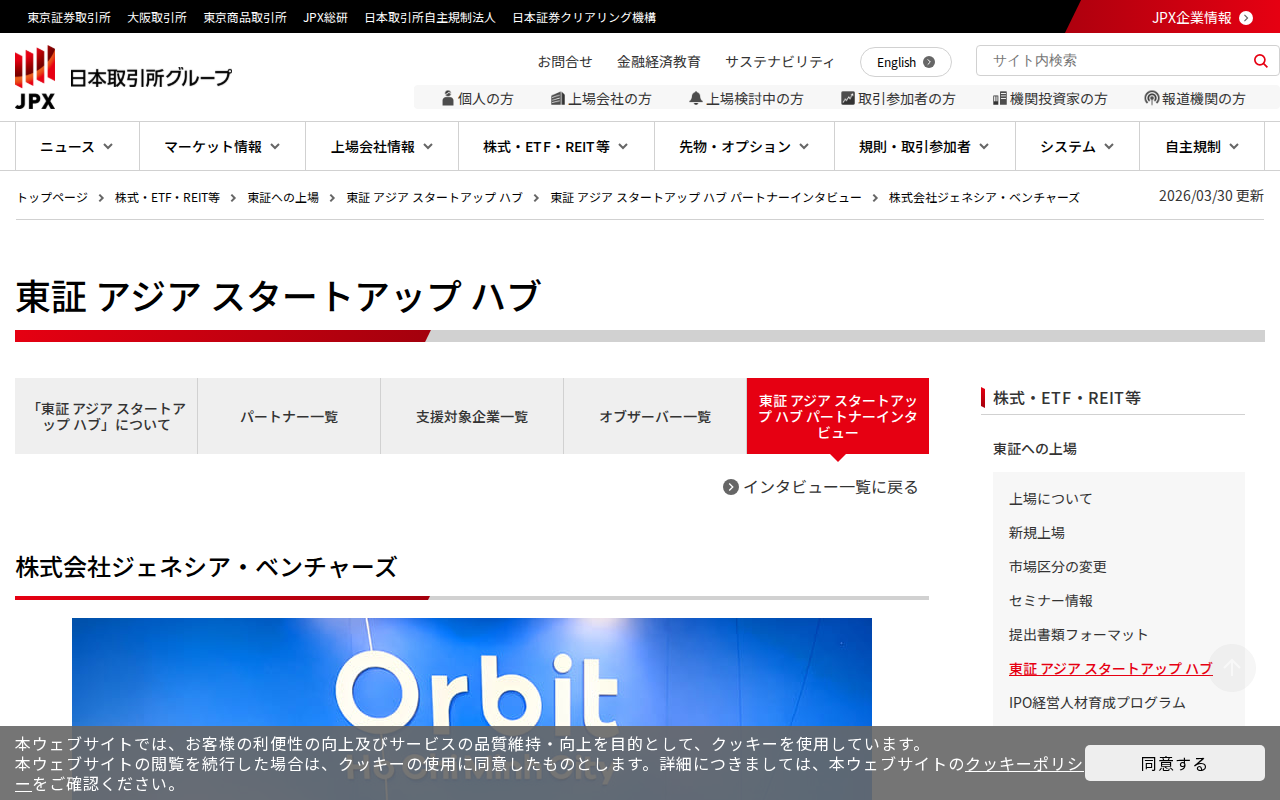
Task: Open 東京商品取引所 in top bar
Action: click(245, 17)
